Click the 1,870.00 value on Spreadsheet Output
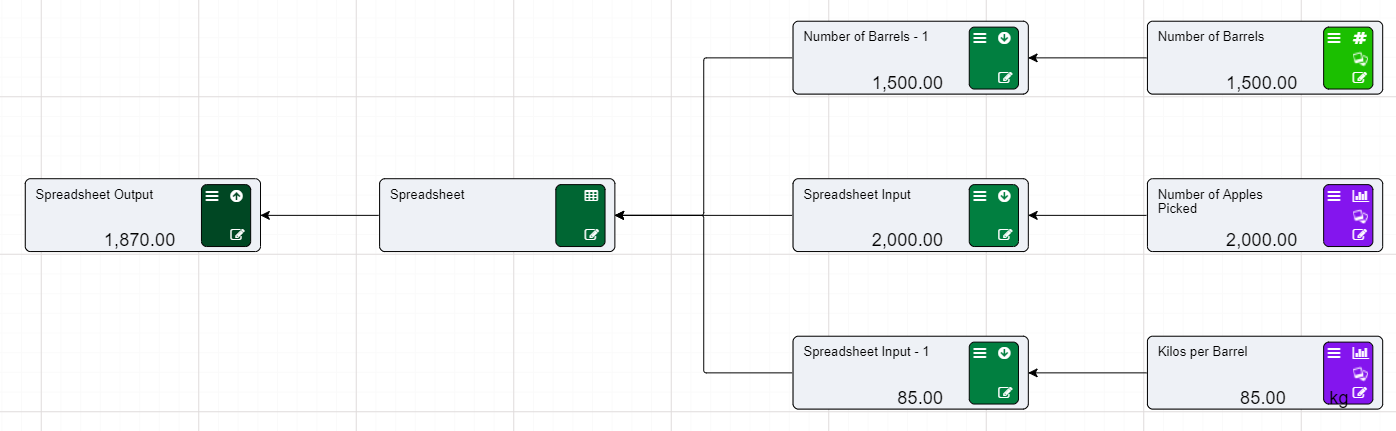 tap(139, 240)
